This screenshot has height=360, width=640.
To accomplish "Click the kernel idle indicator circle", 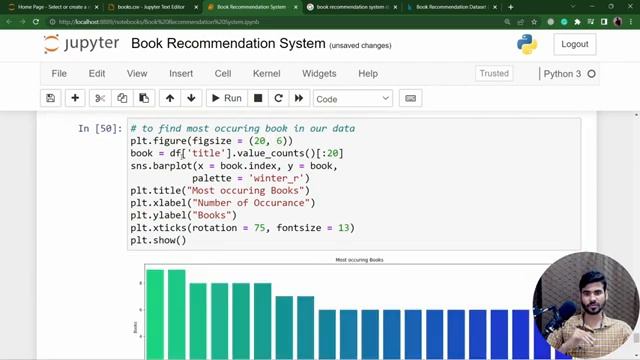I will tap(591, 74).
